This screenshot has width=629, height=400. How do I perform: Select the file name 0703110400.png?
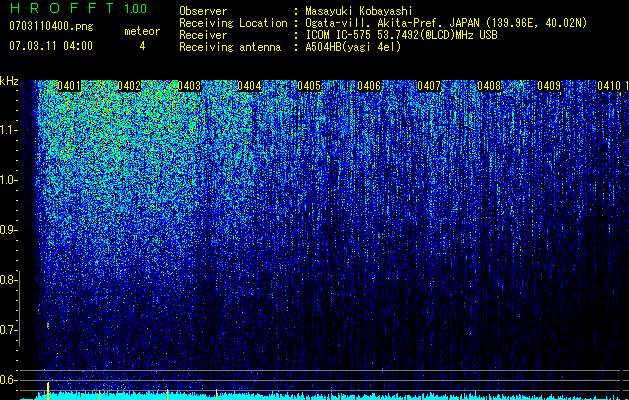tap(51, 27)
